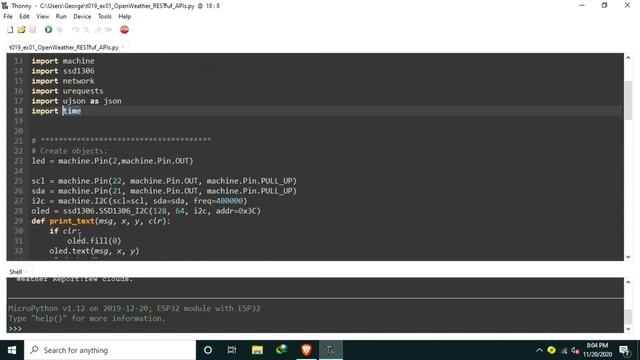Click the 'import machine' line

click(x=63, y=61)
